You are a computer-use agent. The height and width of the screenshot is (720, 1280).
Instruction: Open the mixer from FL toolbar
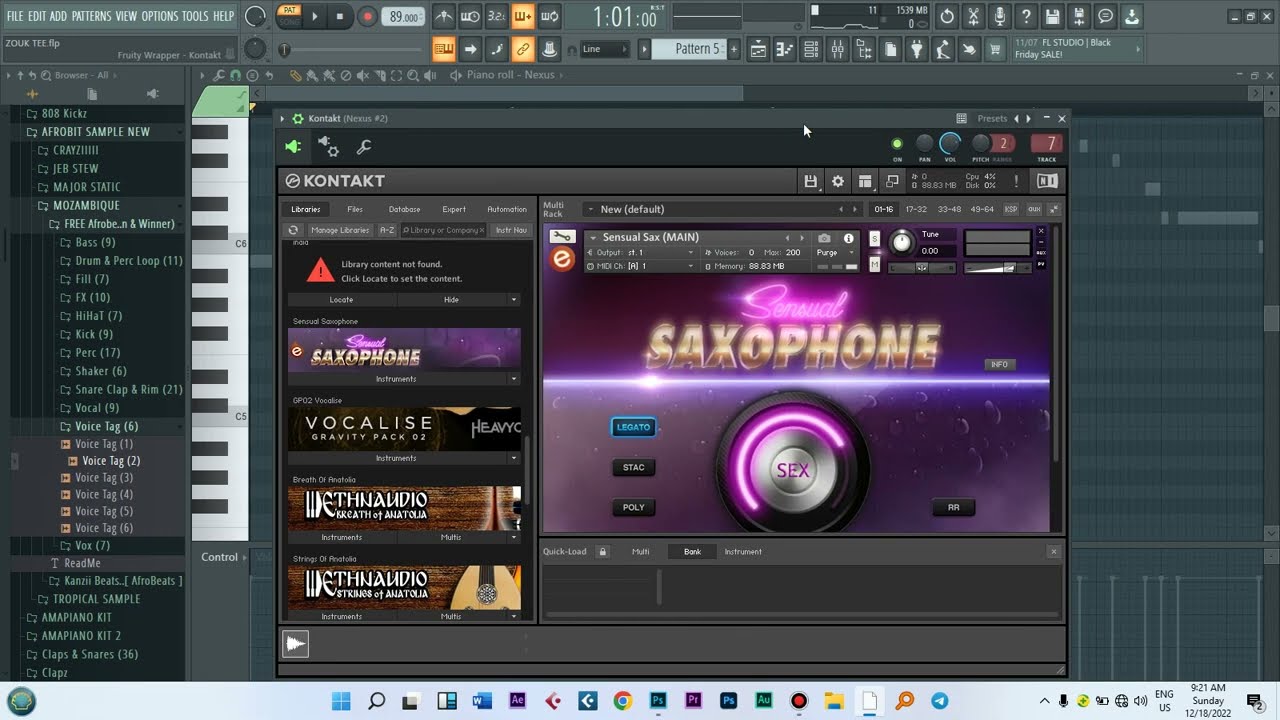[x=837, y=49]
